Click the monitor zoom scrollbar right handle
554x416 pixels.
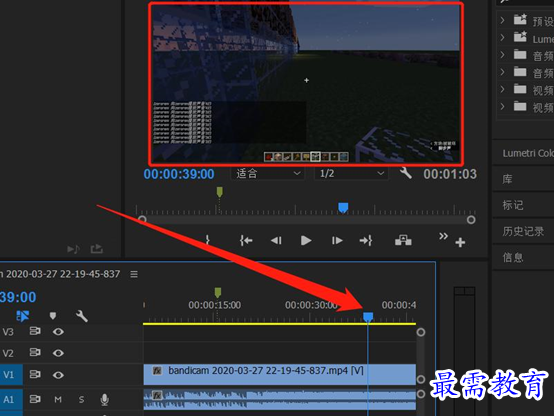471,220
